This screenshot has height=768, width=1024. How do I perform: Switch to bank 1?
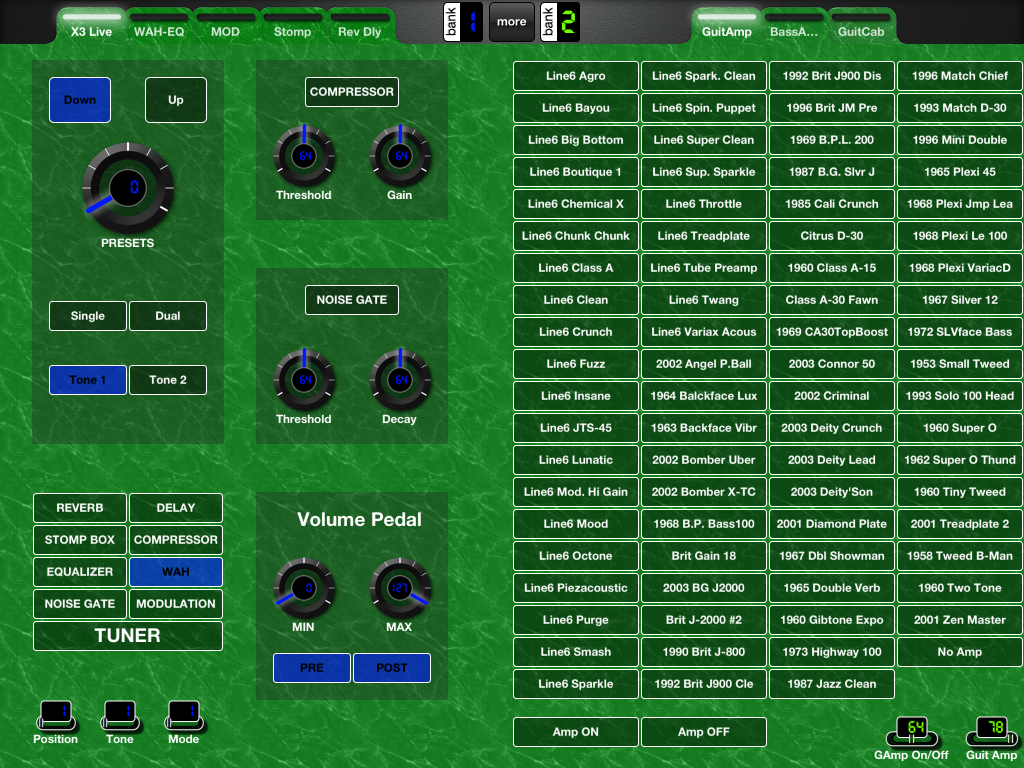click(x=463, y=22)
